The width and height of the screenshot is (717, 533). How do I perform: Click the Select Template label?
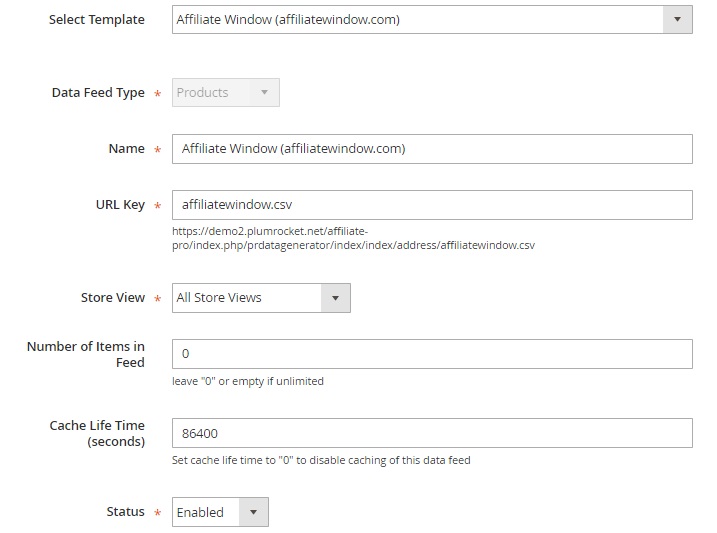[96, 19]
